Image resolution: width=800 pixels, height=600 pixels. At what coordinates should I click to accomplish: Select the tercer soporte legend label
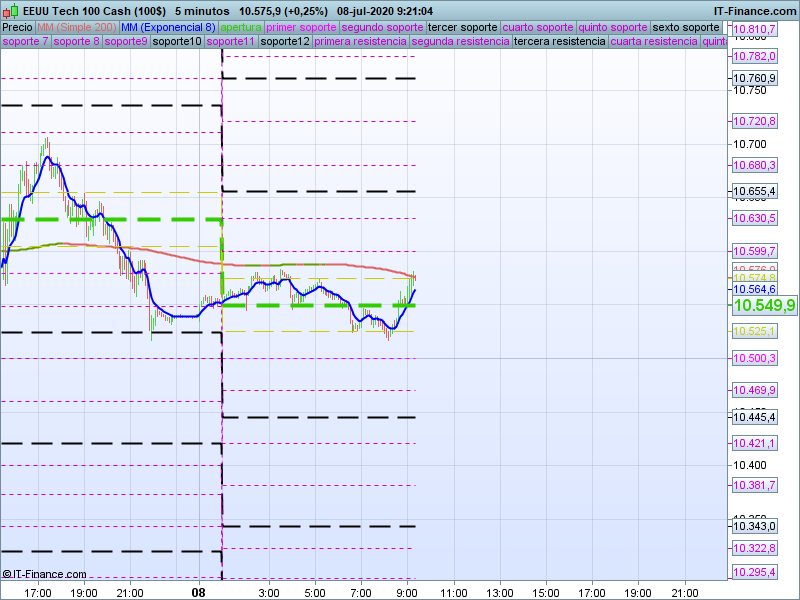click(462, 27)
